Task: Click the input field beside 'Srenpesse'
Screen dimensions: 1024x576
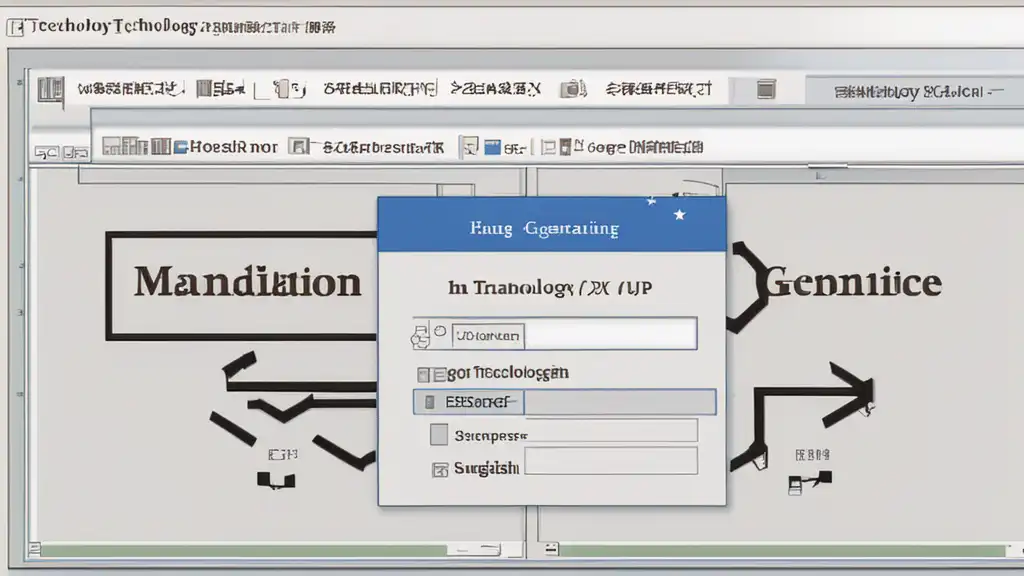Action: click(611, 431)
